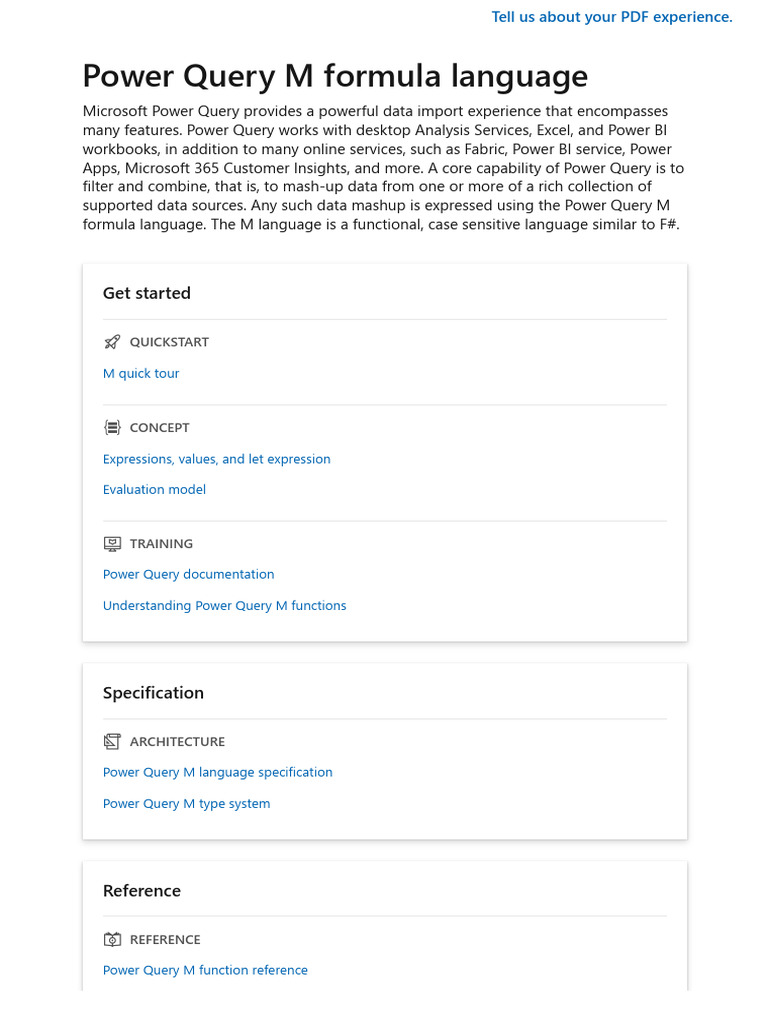The width and height of the screenshot is (768, 1024).
Task: Open Power Query M language specification
Action: tap(217, 773)
